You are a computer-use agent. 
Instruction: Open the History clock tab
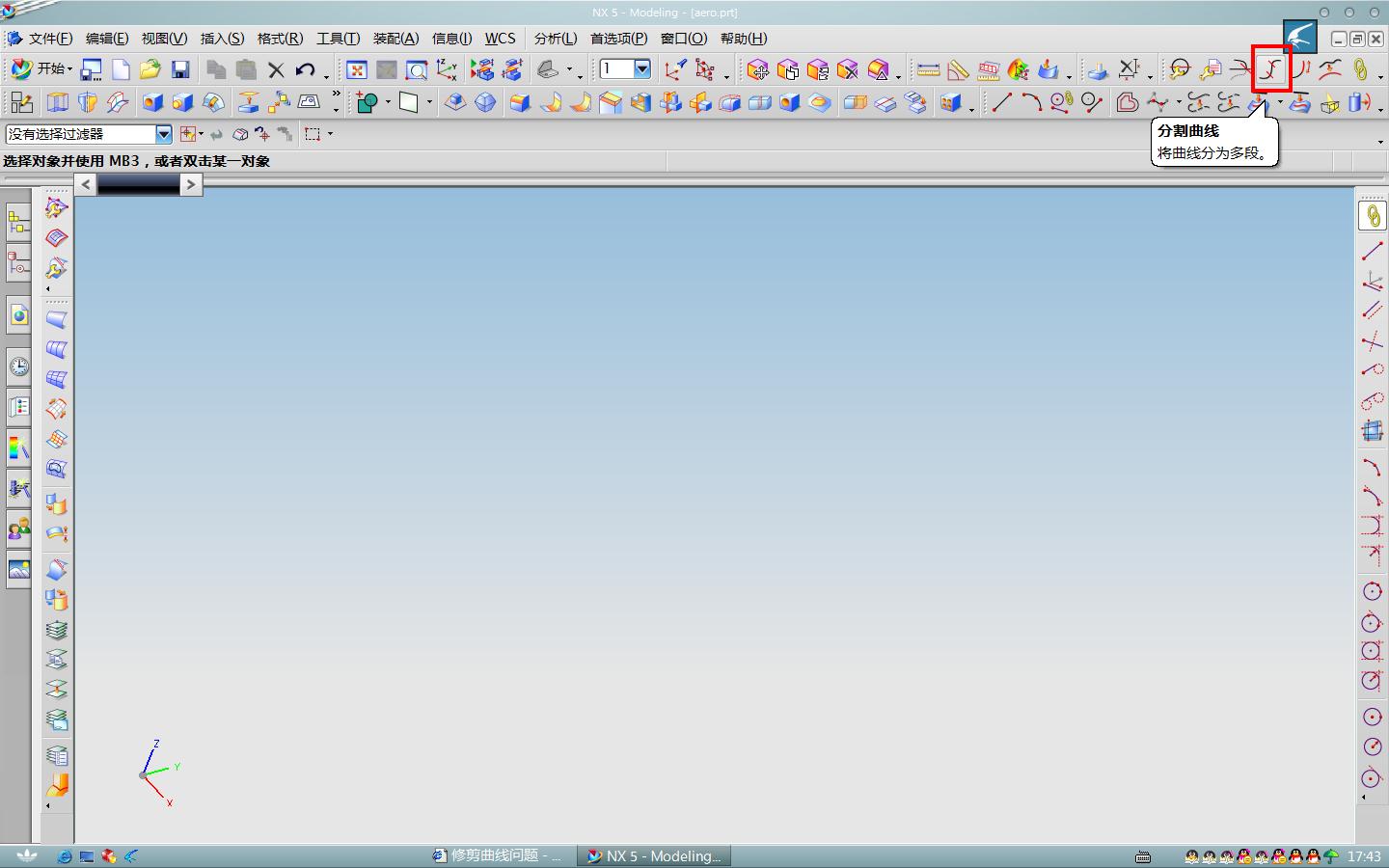[x=18, y=366]
